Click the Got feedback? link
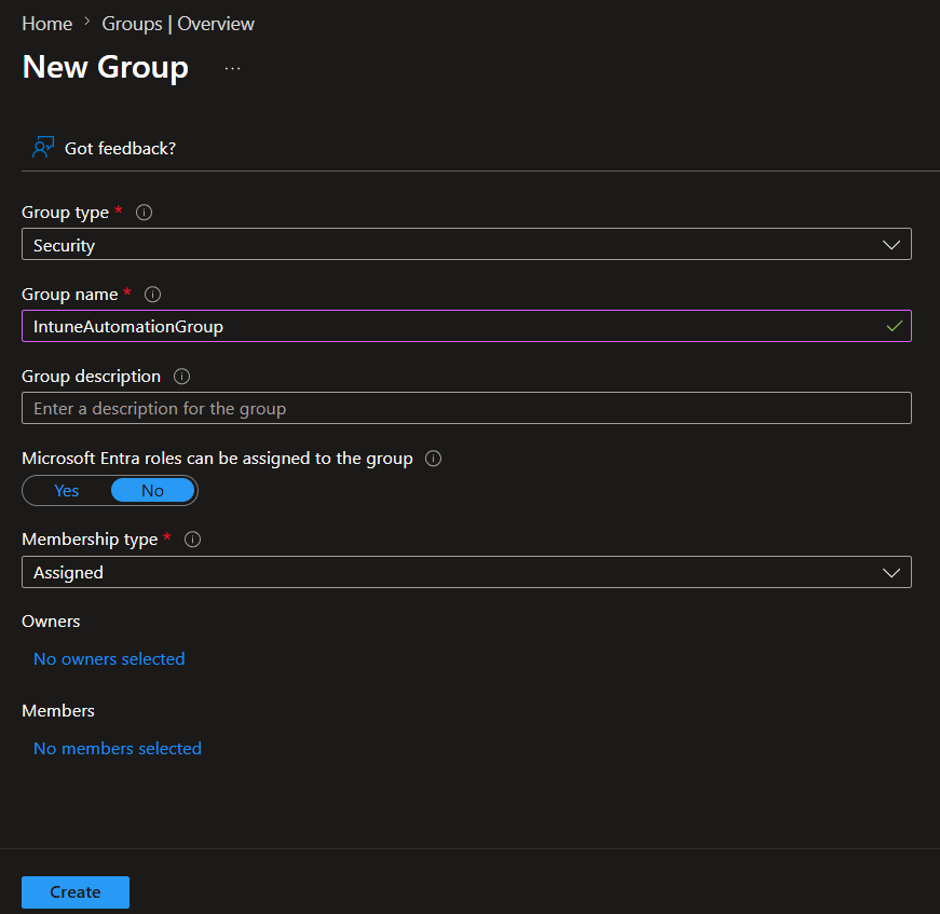940x914 pixels. [120, 149]
